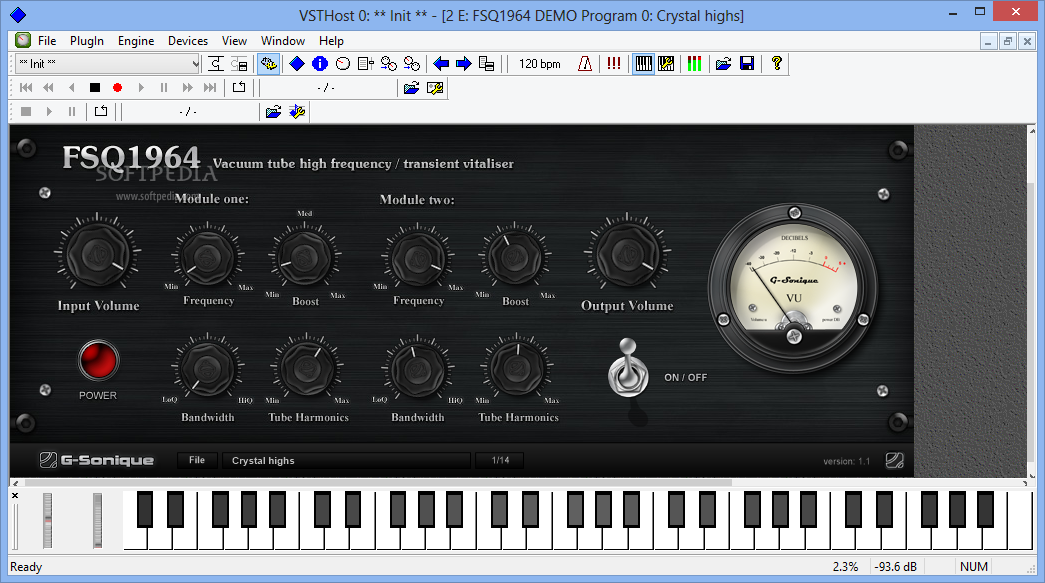This screenshot has width=1045, height=583.
Task: Go to previous plugin with left blue arrow
Action: point(441,64)
